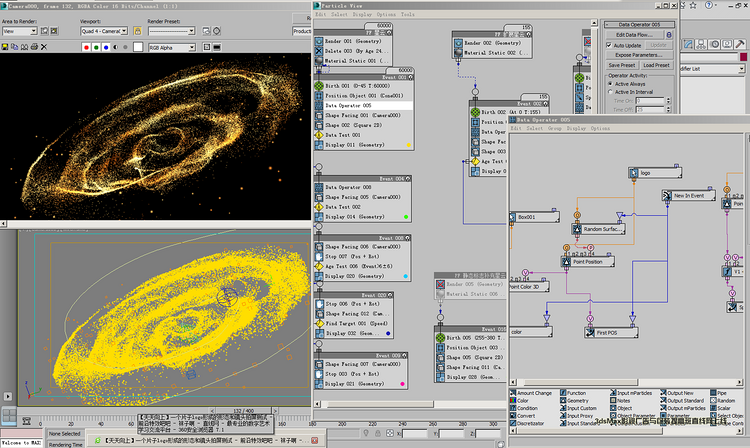This screenshot has width=750, height=448.
Task: Open Tools menu in Particle View
Action: [408, 14]
